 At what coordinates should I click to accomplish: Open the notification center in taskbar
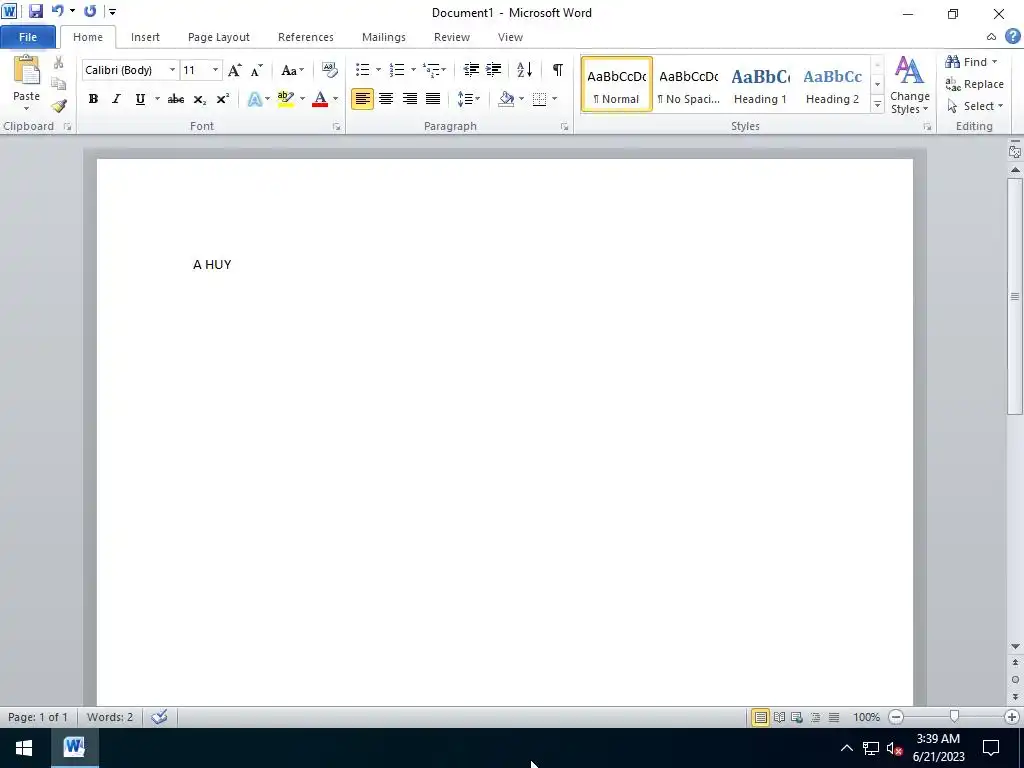pyautogui.click(x=991, y=748)
